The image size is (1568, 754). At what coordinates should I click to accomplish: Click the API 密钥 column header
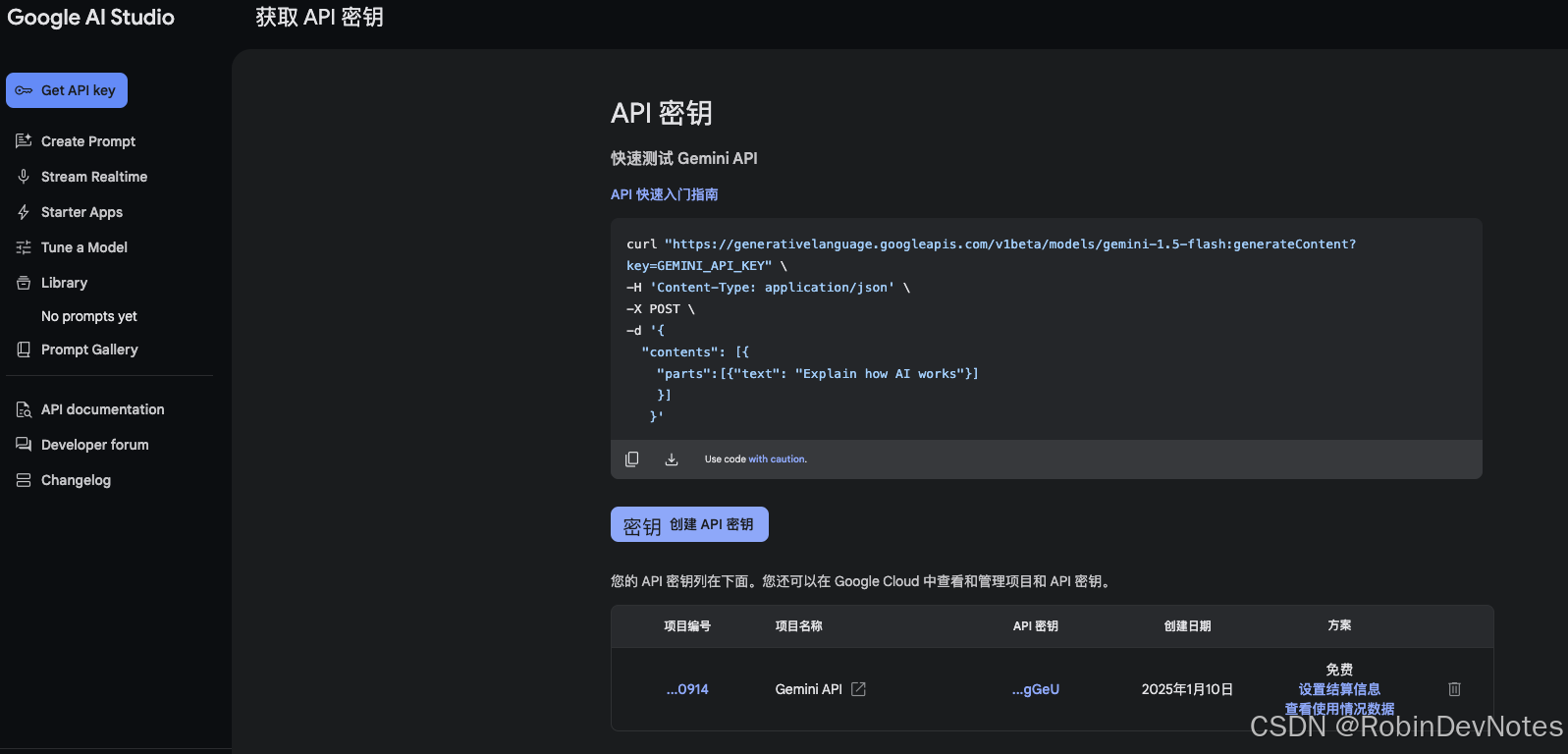[1036, 626]
